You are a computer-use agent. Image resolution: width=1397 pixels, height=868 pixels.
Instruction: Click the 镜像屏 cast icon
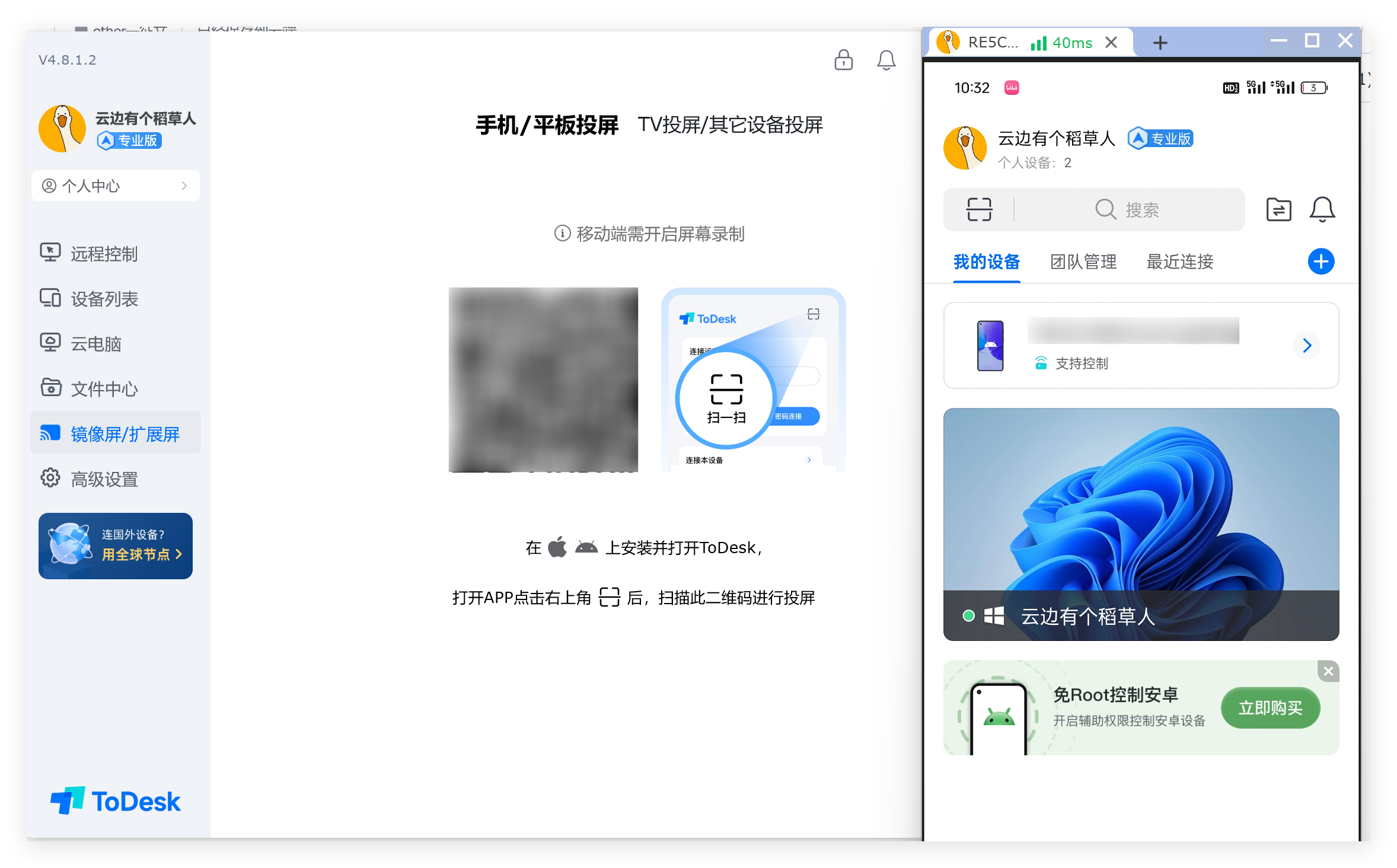tap(50, 433)
